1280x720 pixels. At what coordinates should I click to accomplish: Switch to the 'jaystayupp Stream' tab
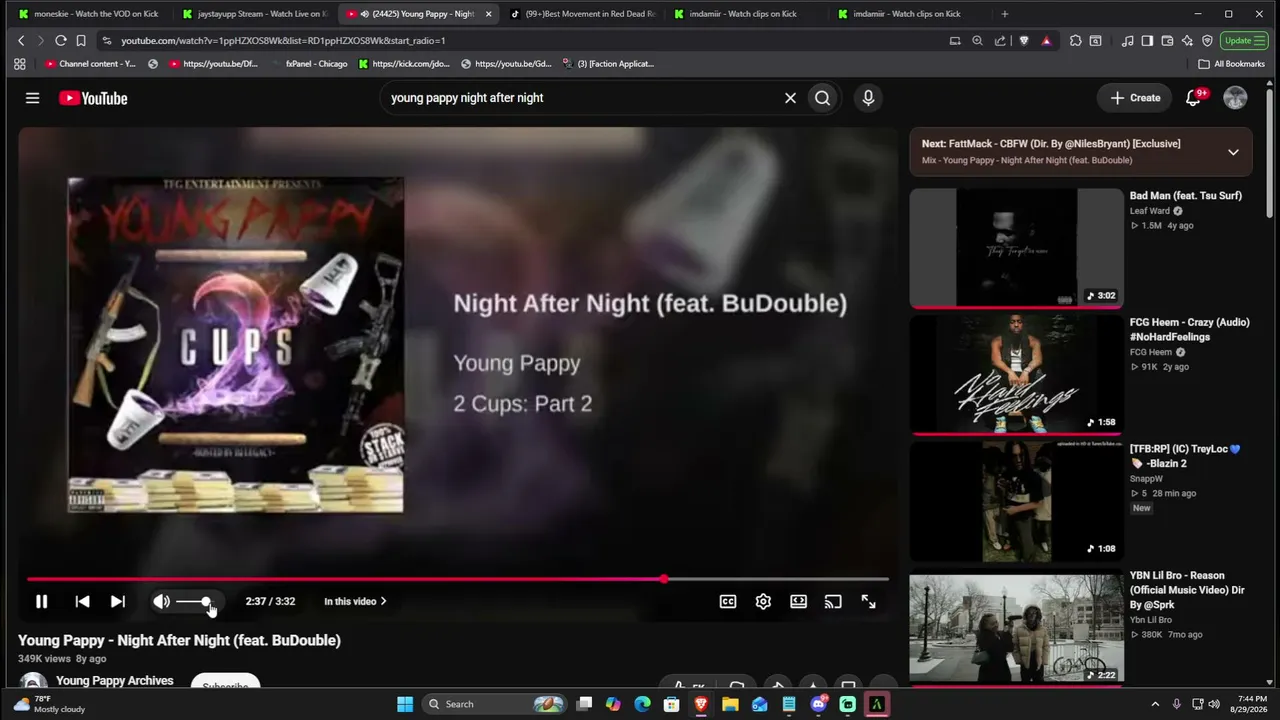[x=255, y=14]
